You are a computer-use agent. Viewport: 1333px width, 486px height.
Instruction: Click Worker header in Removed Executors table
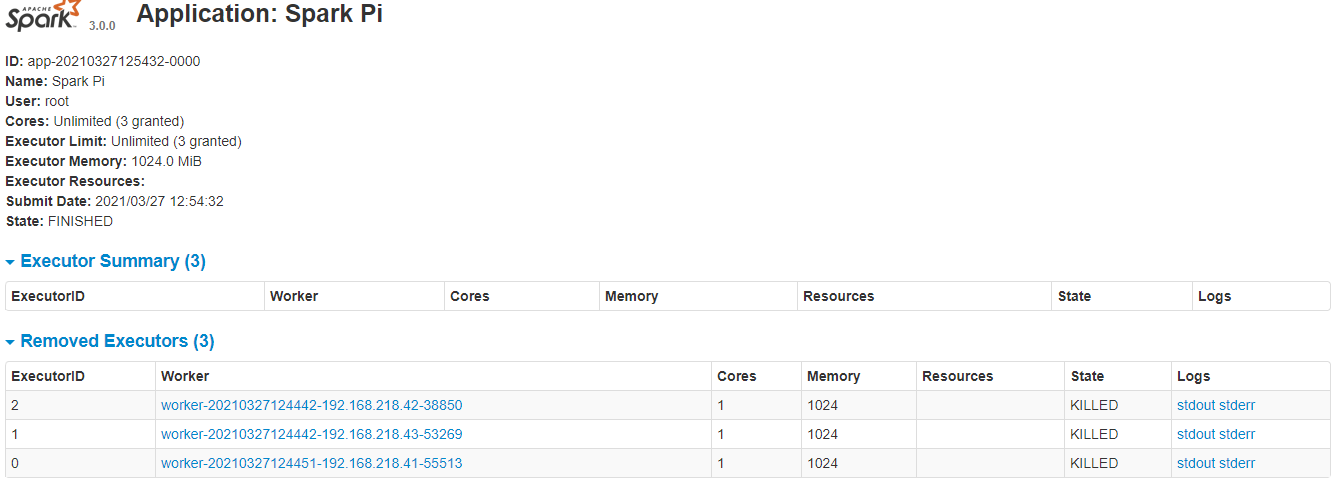tap(185, 376)
